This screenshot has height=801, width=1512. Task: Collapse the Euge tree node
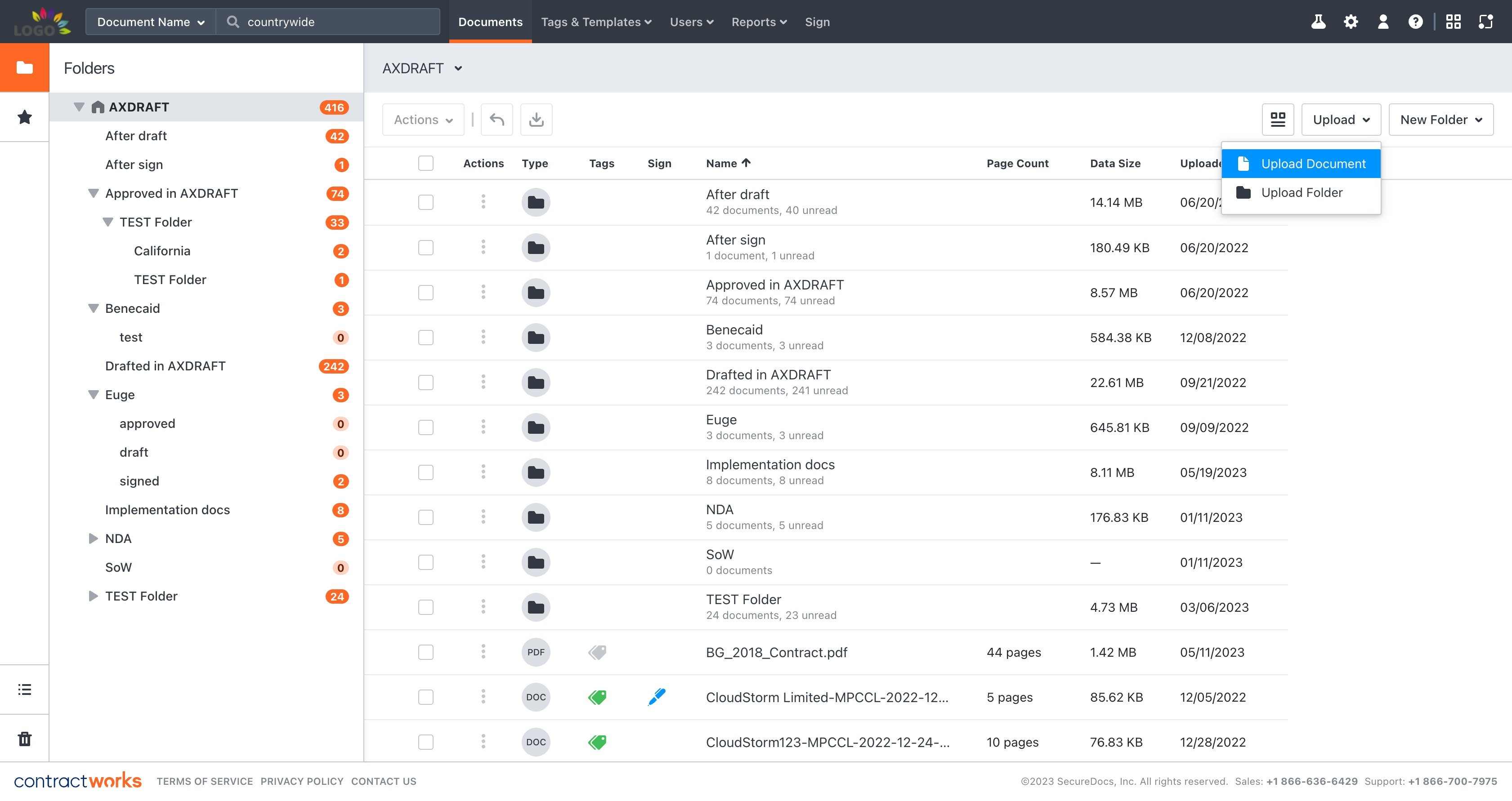(93, 394)
